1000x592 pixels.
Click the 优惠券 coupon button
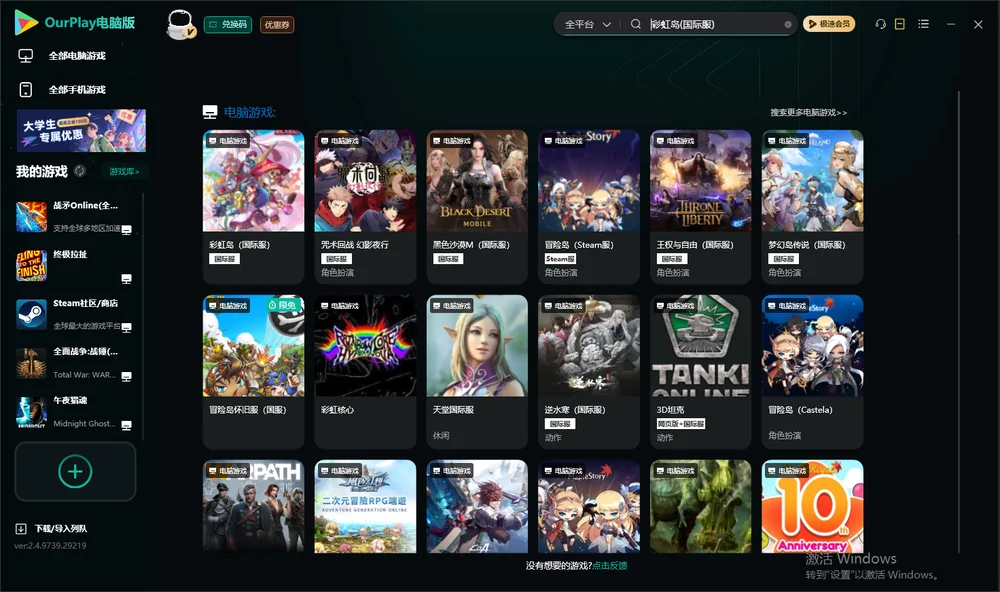277,25
